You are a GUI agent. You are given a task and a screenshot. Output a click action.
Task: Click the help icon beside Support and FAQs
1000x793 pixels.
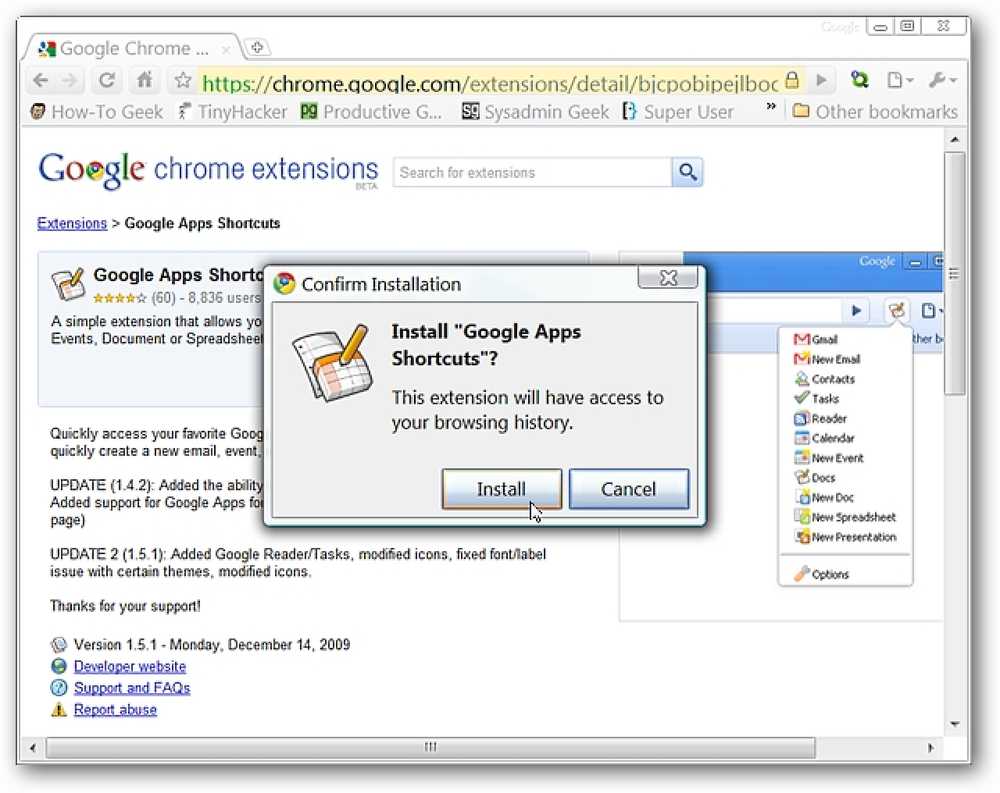(59, 688)
